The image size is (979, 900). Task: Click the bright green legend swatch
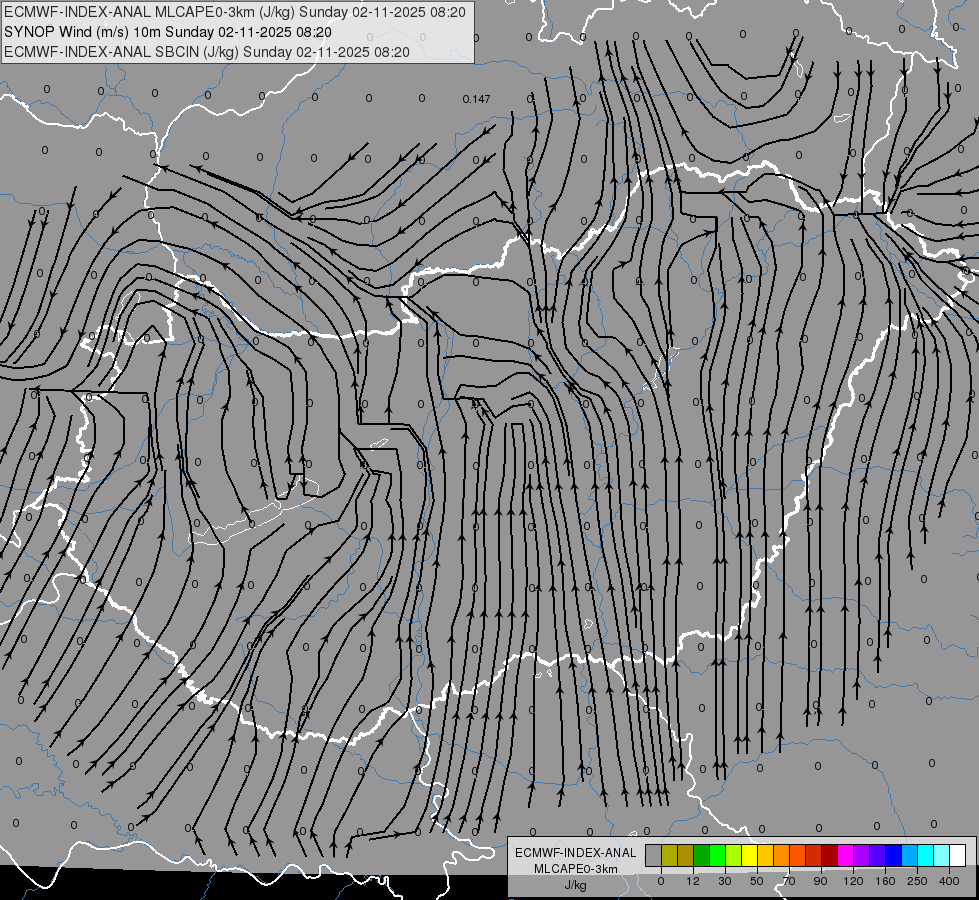click(718, 855)
